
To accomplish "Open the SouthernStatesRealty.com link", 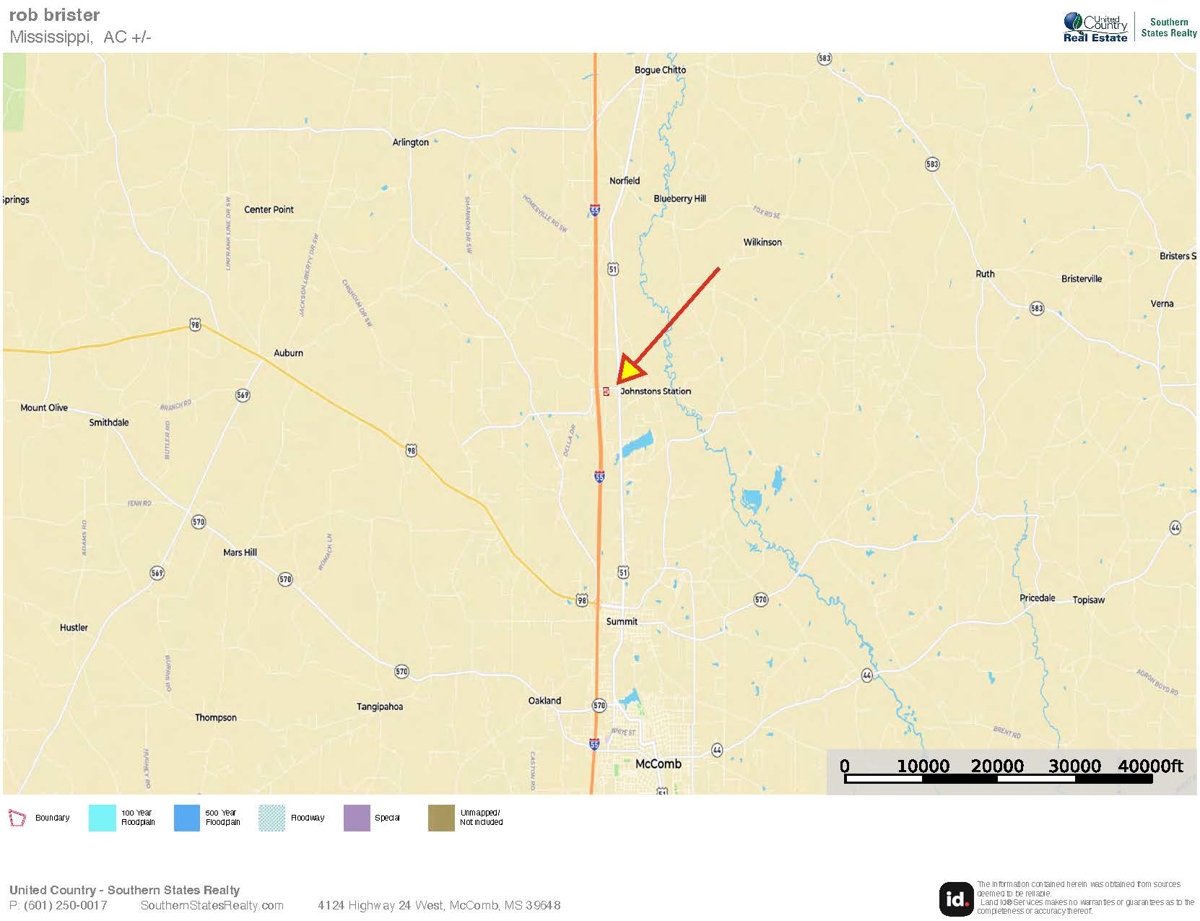I will [212, 906].
